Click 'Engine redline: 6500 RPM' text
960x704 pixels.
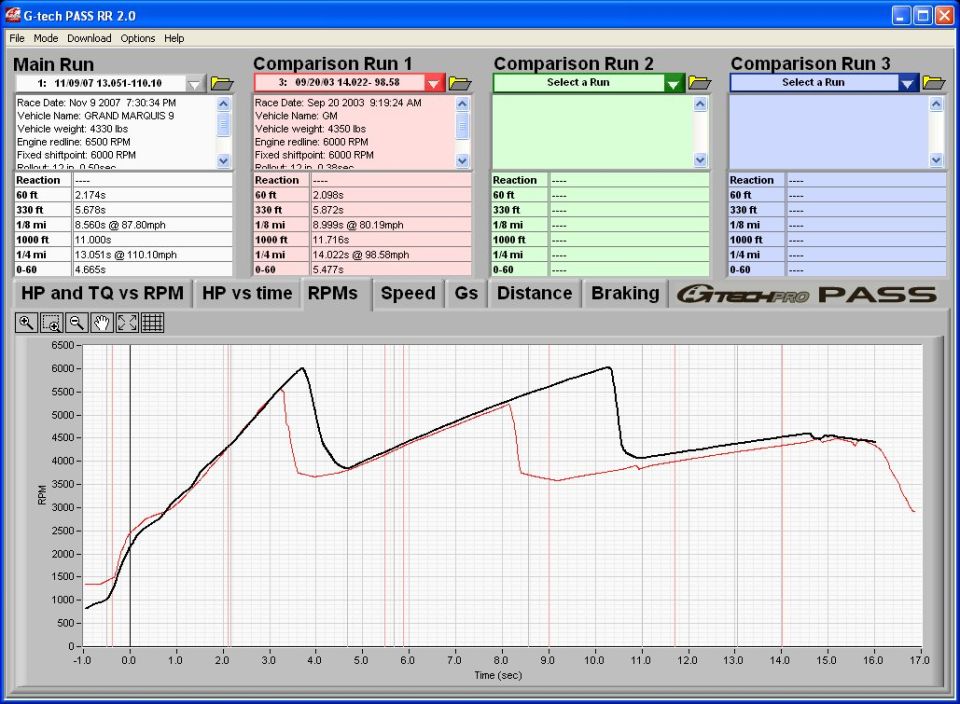coord(74,142)
